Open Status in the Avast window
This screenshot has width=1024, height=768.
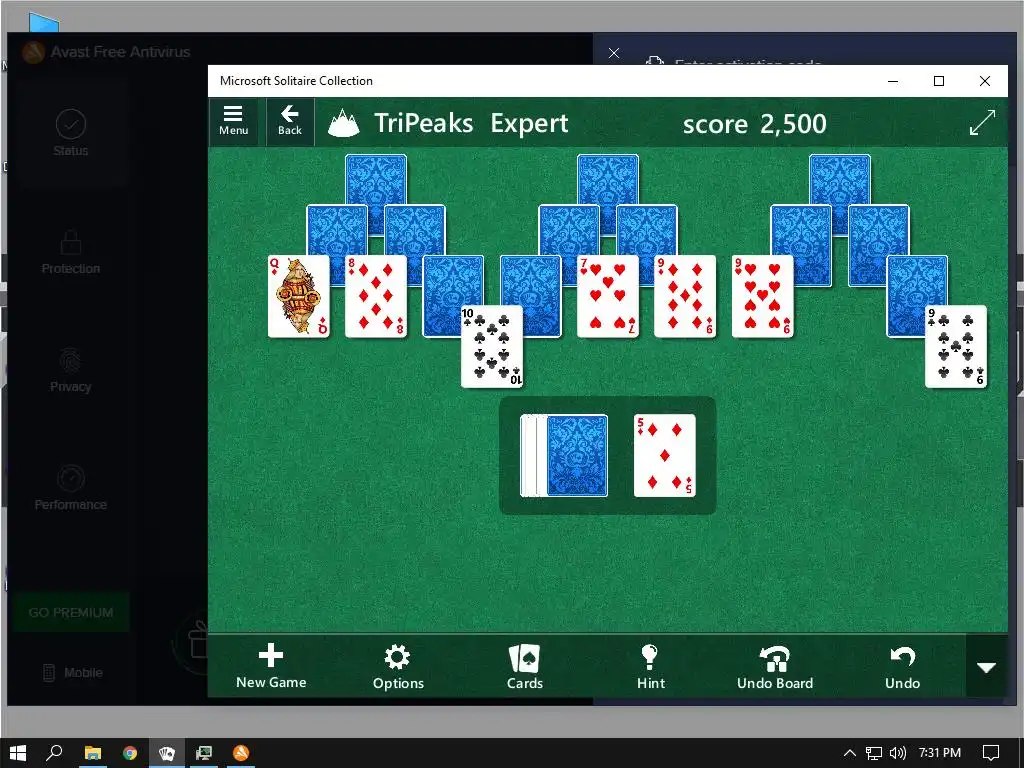pos(71,133)
